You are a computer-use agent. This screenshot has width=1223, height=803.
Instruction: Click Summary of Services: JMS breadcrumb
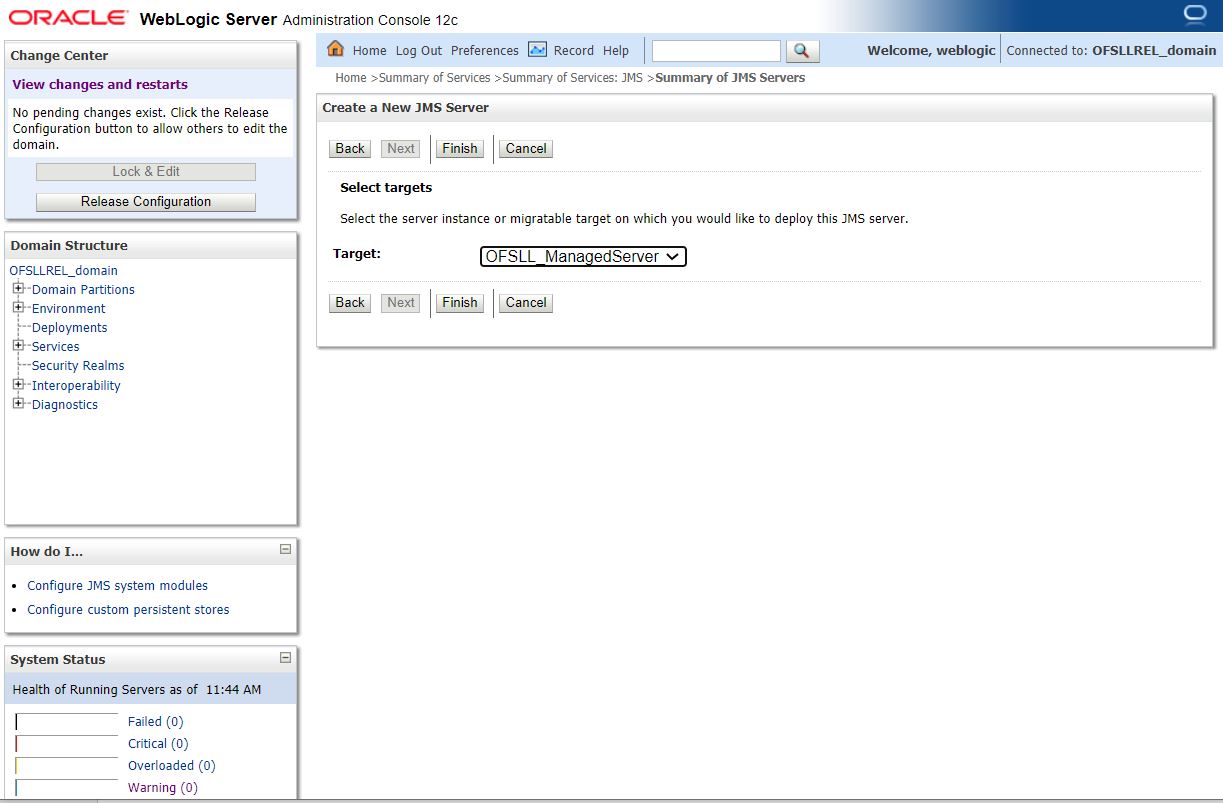[x=573, y=77]
